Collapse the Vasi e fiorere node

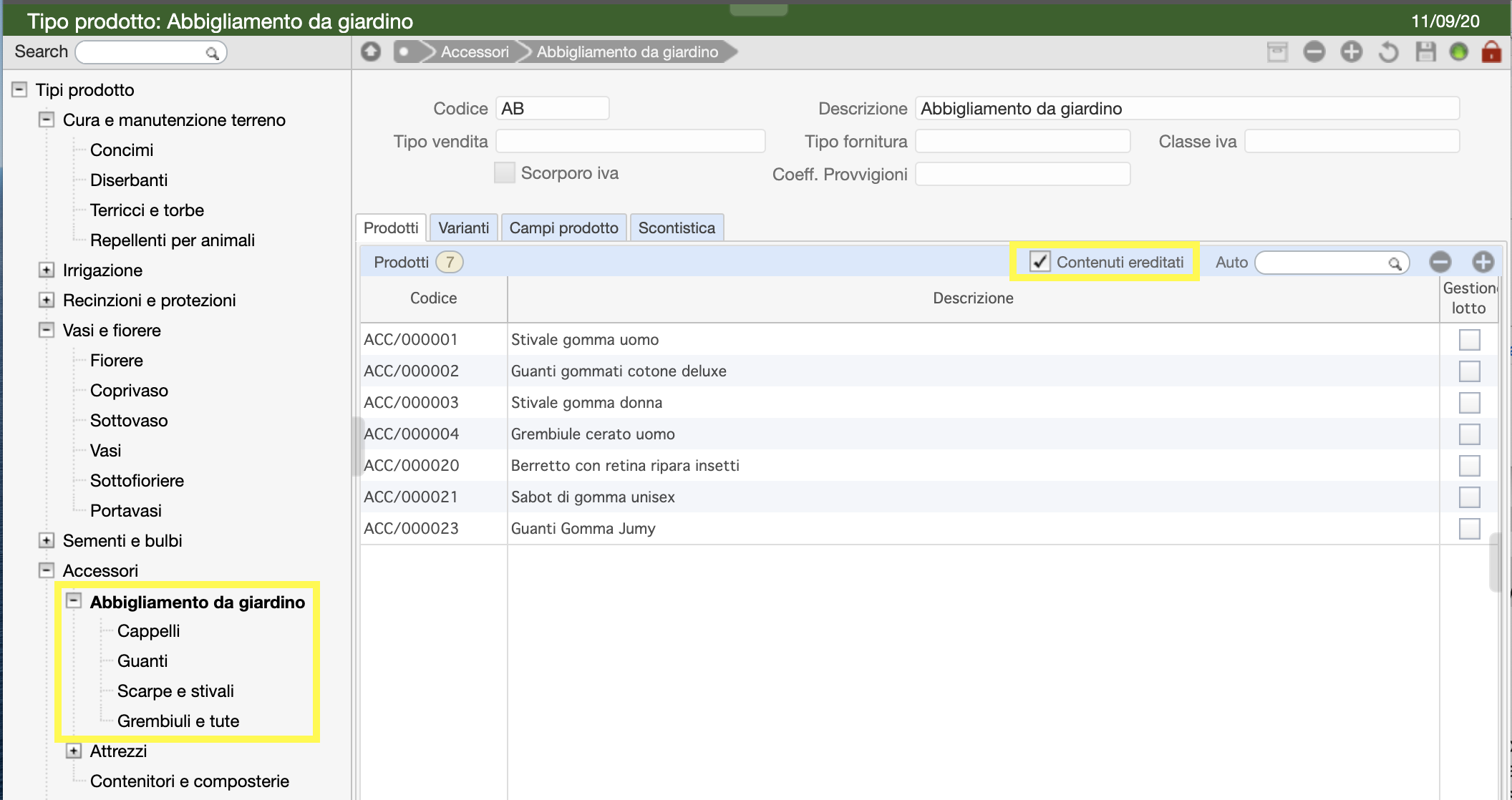pos(47,330)
